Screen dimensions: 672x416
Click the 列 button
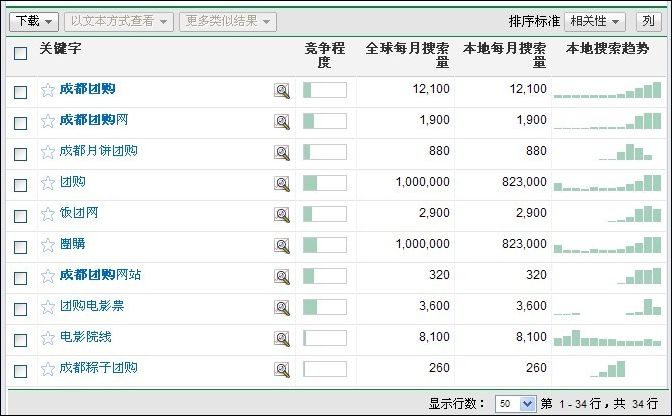tap(648, 21)
